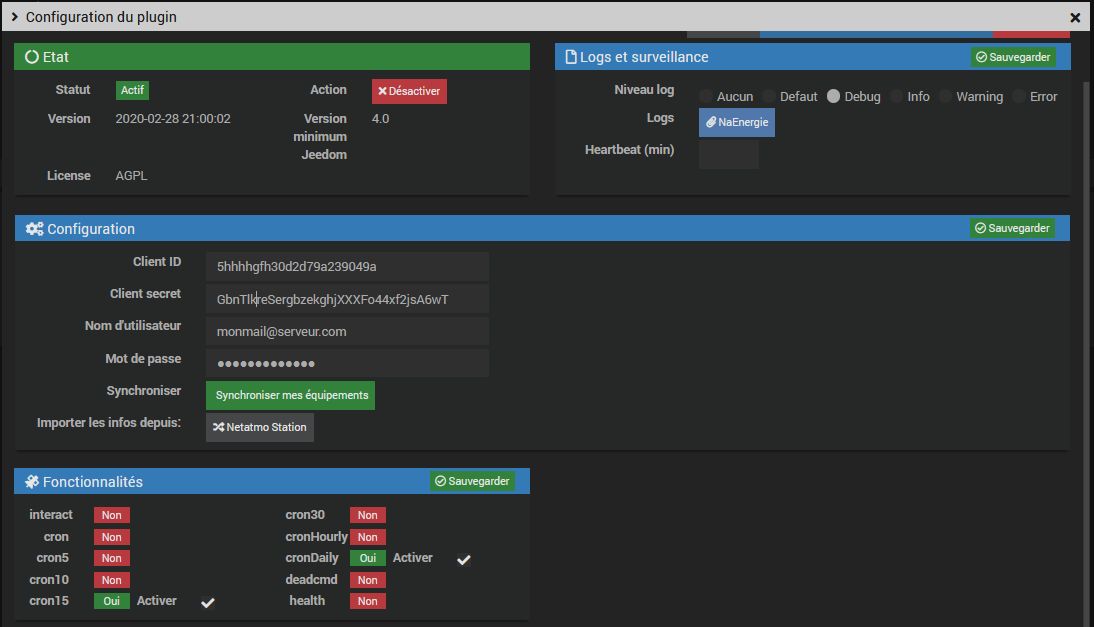Click Sauvegarder in the Fonctionnalités panel
Screen dimensions: 1094x627
pos(472,481)
